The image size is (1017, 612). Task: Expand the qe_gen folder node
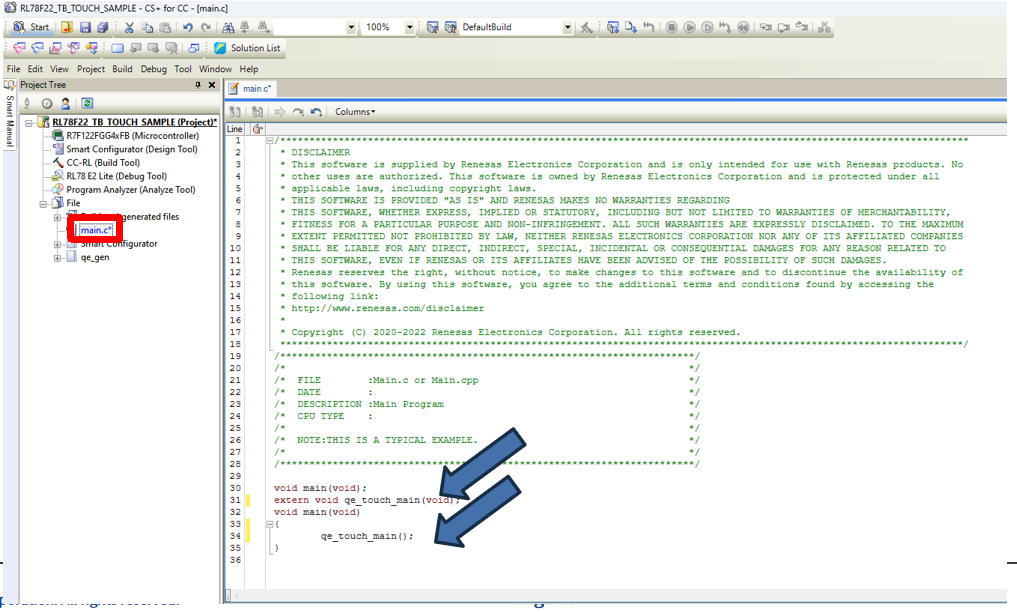pyautogui.click(x=58, y=257)
